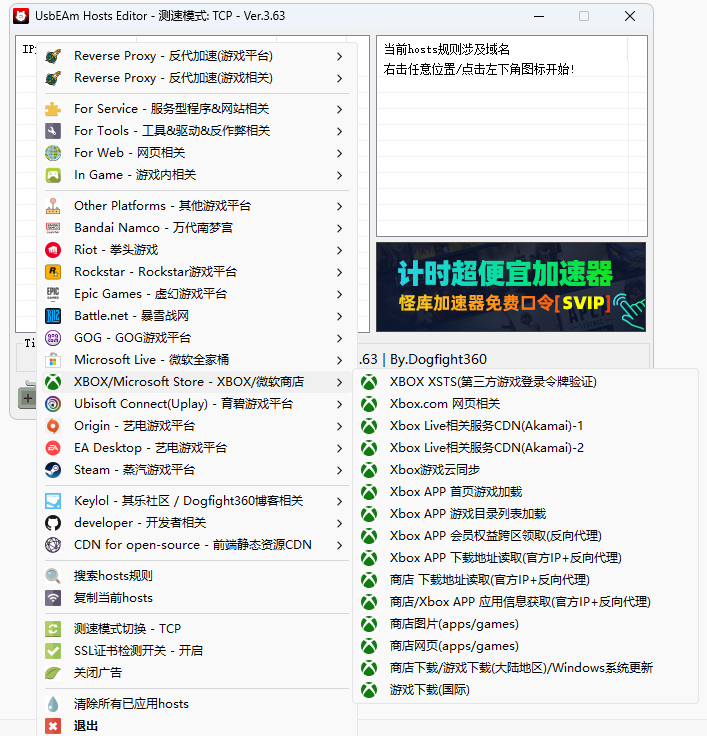This screenshot has width=707, height=736.
Task: Click the wifi icon for 复制当前hosts
Action: tap(53, 598)
